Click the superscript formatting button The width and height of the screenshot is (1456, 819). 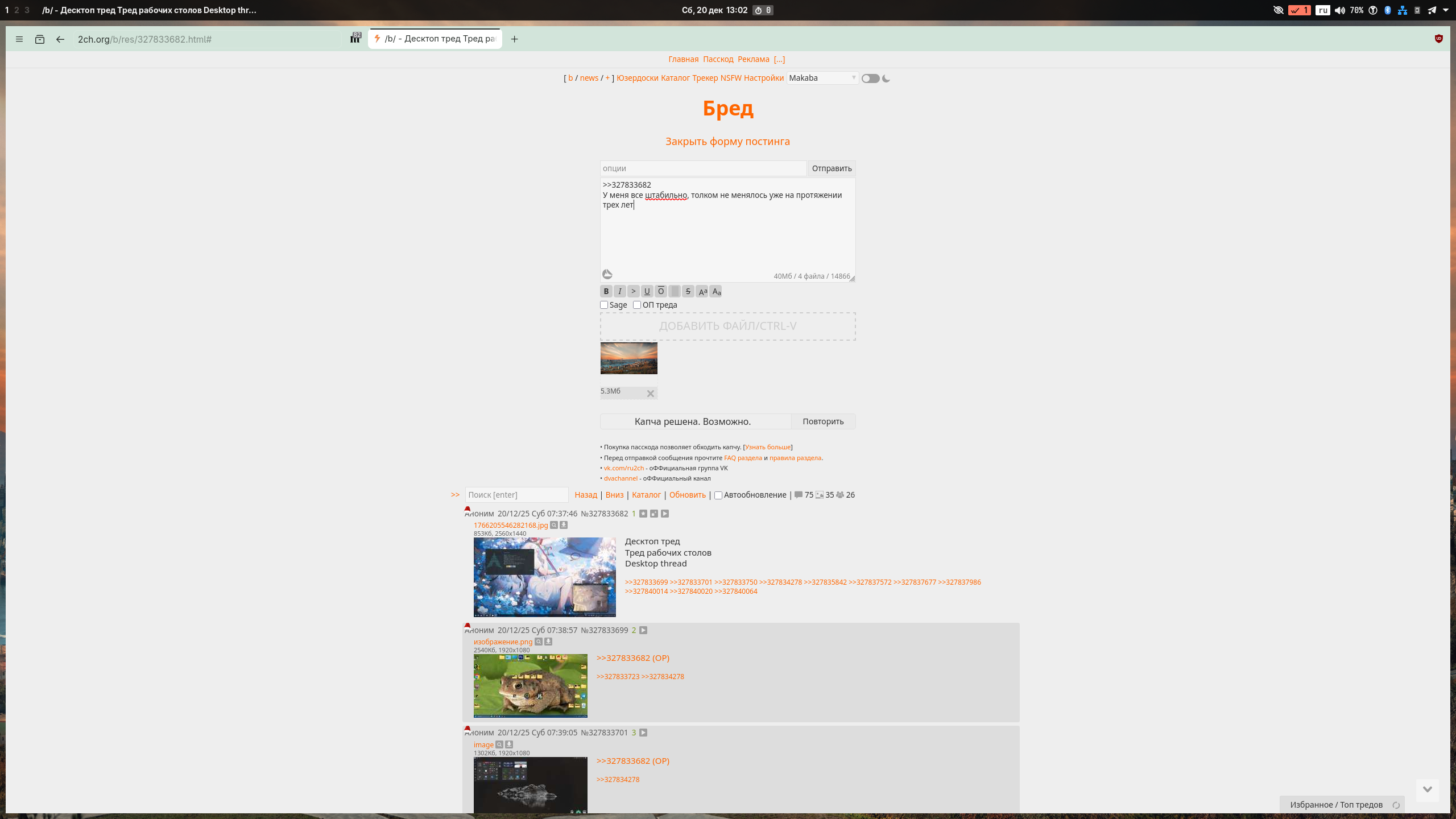pyautogui.click(x=702, y=291)
